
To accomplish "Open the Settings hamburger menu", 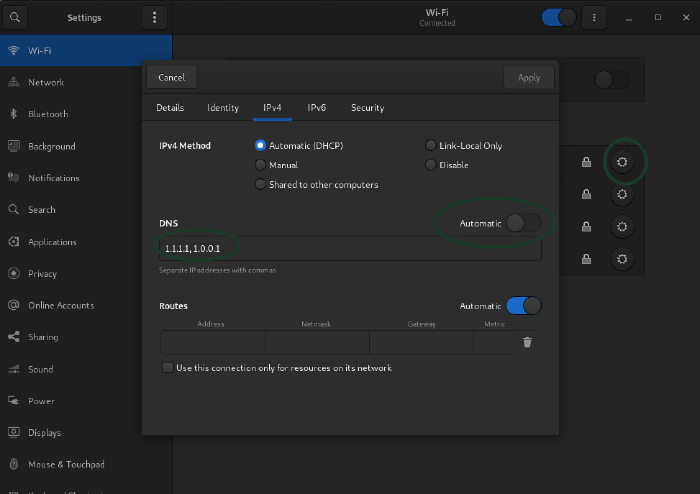I will point(153,17).
